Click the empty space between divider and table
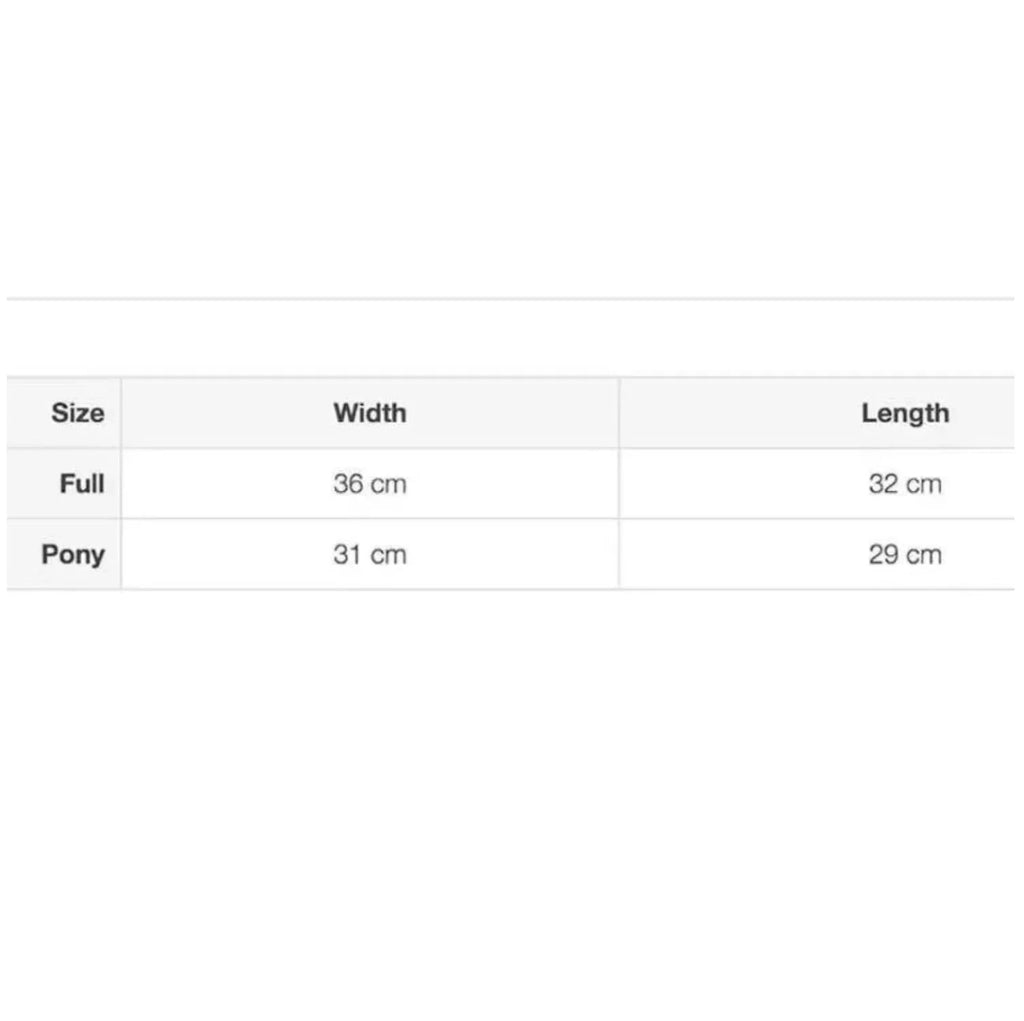This screenshot has width=1024, height=1021. [x=511, y=338]
